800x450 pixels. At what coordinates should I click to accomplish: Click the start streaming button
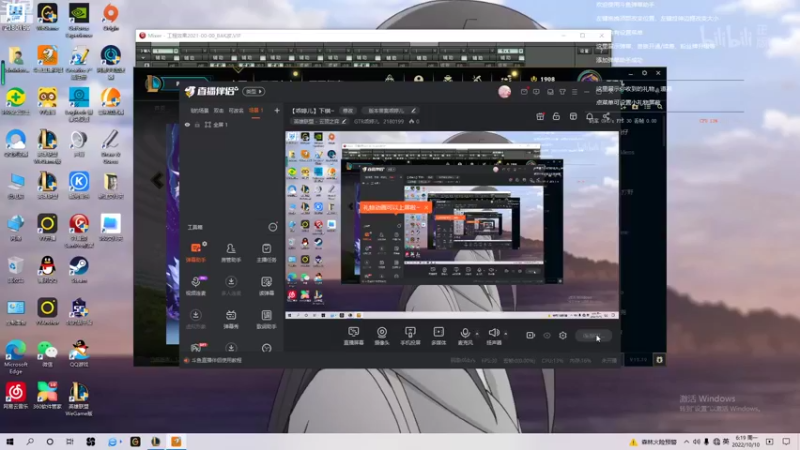click(593, 336)
